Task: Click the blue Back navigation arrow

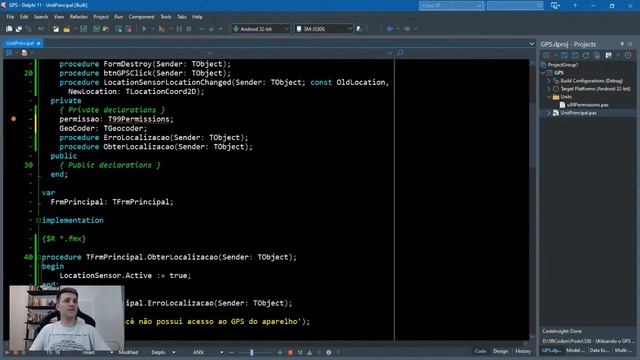Action: 390,29
